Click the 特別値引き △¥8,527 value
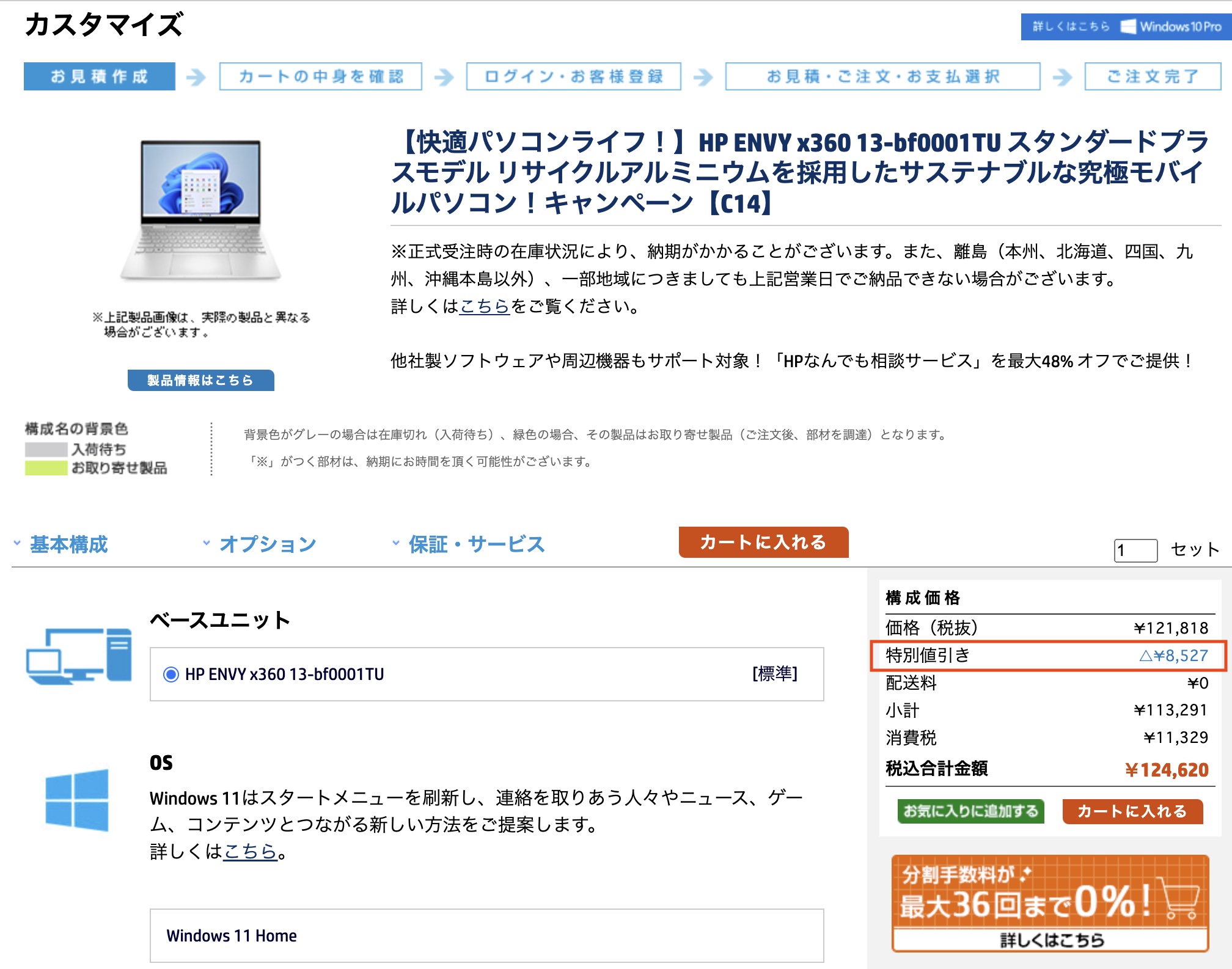Viewport: 1232px width, 969px height. click(1174, 656)
